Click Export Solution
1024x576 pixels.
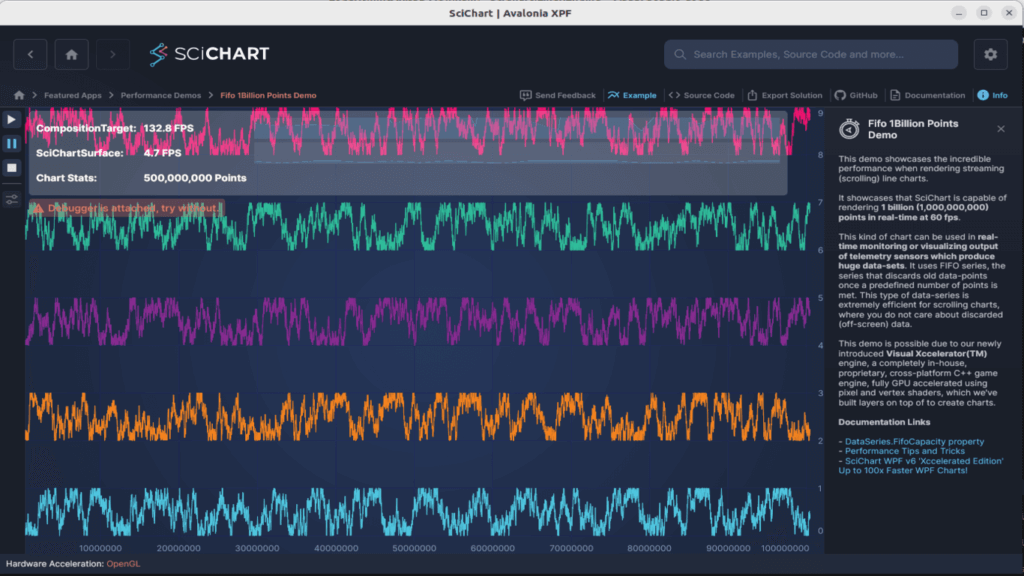tap(785, 96)
